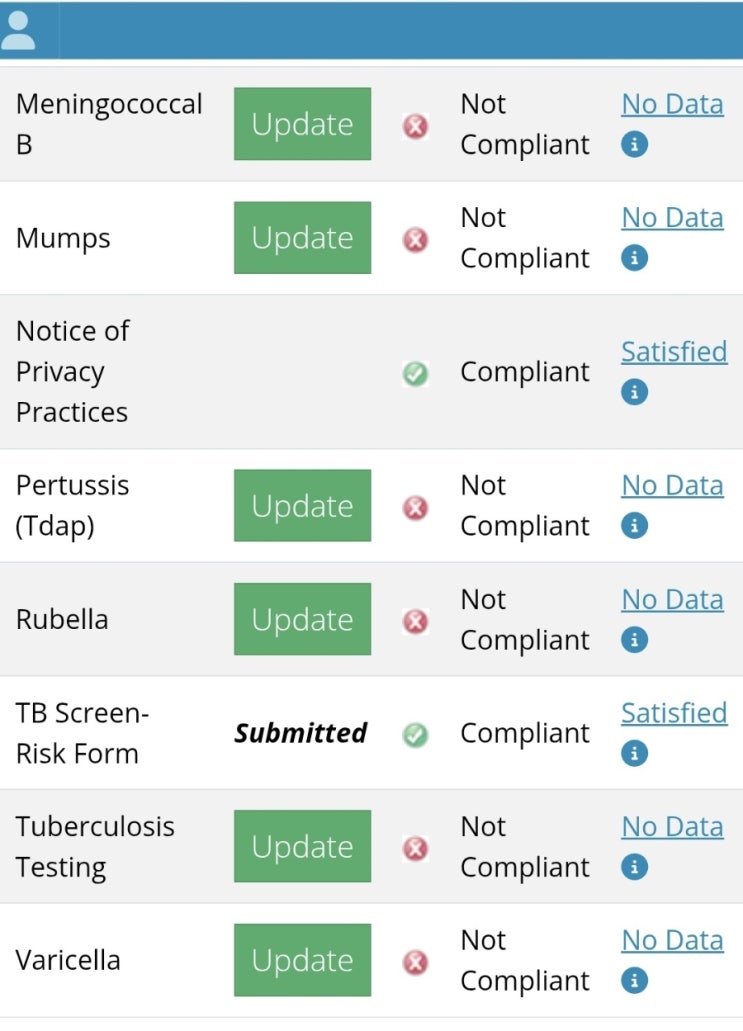
Task: View info icon for Rubella requirement
Action: [x=634, y=640]
